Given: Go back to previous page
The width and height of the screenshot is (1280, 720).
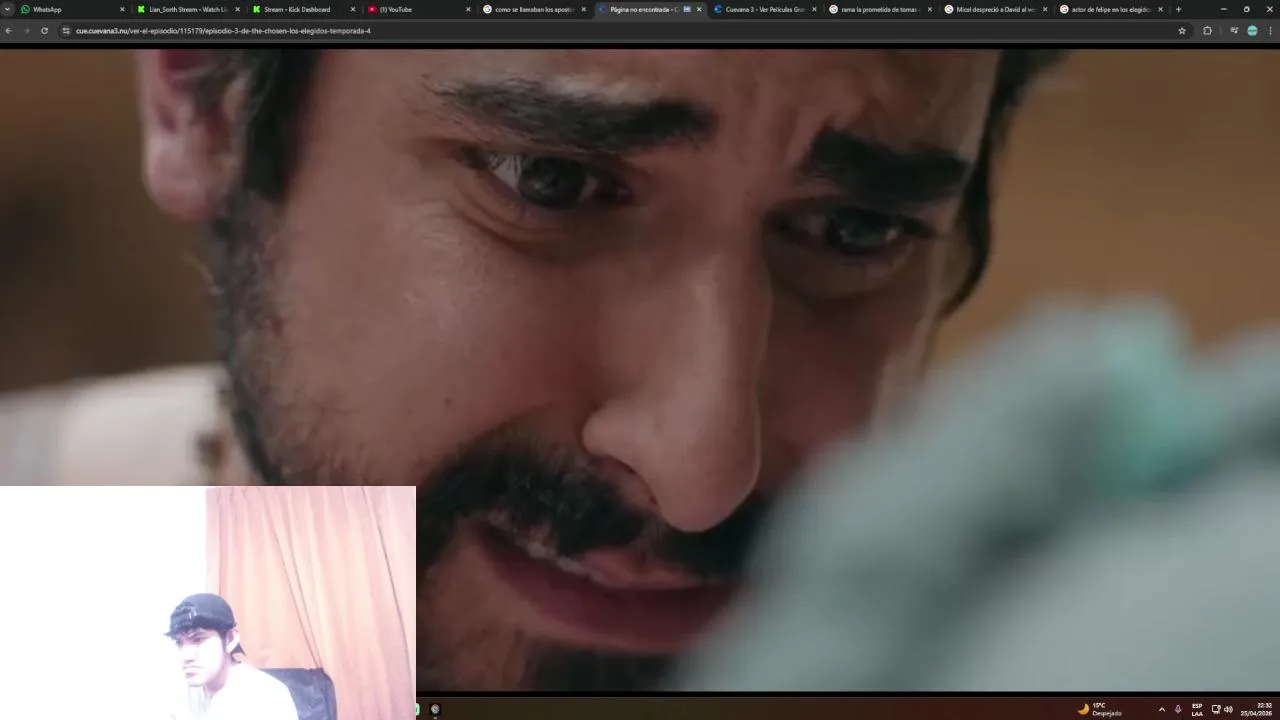Looking at the screenshot, I should pyautogui.click(x=8, y=31).
